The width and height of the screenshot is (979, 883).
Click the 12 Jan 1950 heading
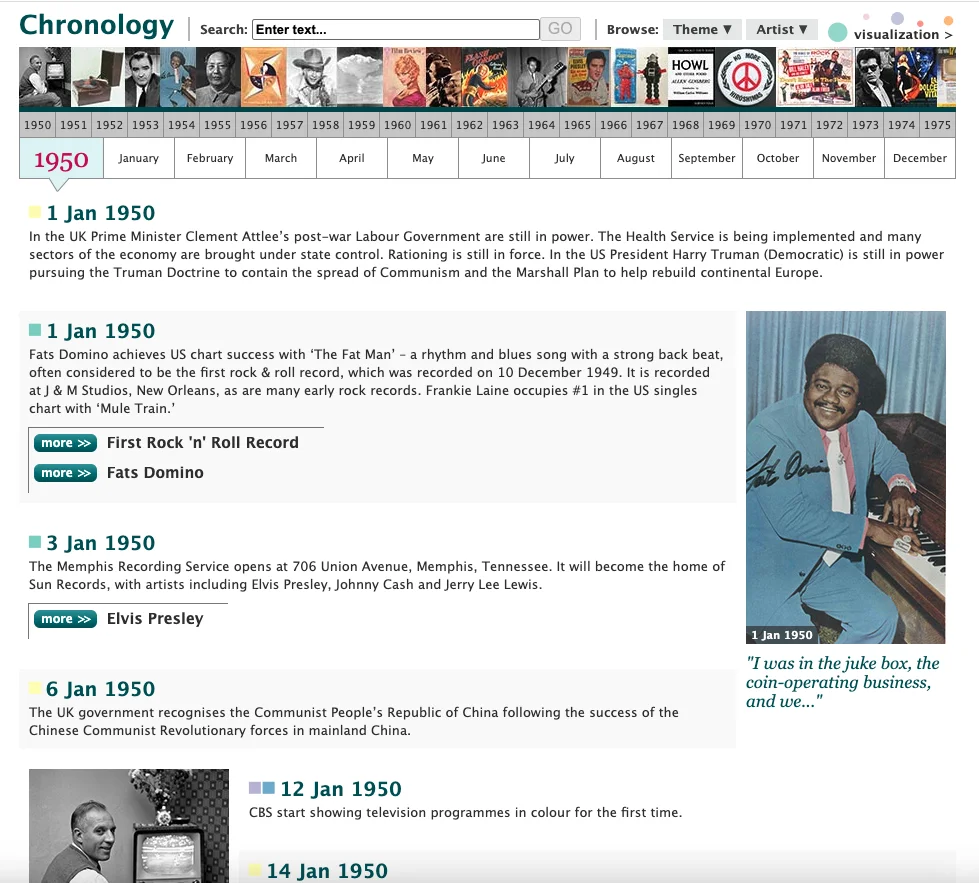click(341, 789)
